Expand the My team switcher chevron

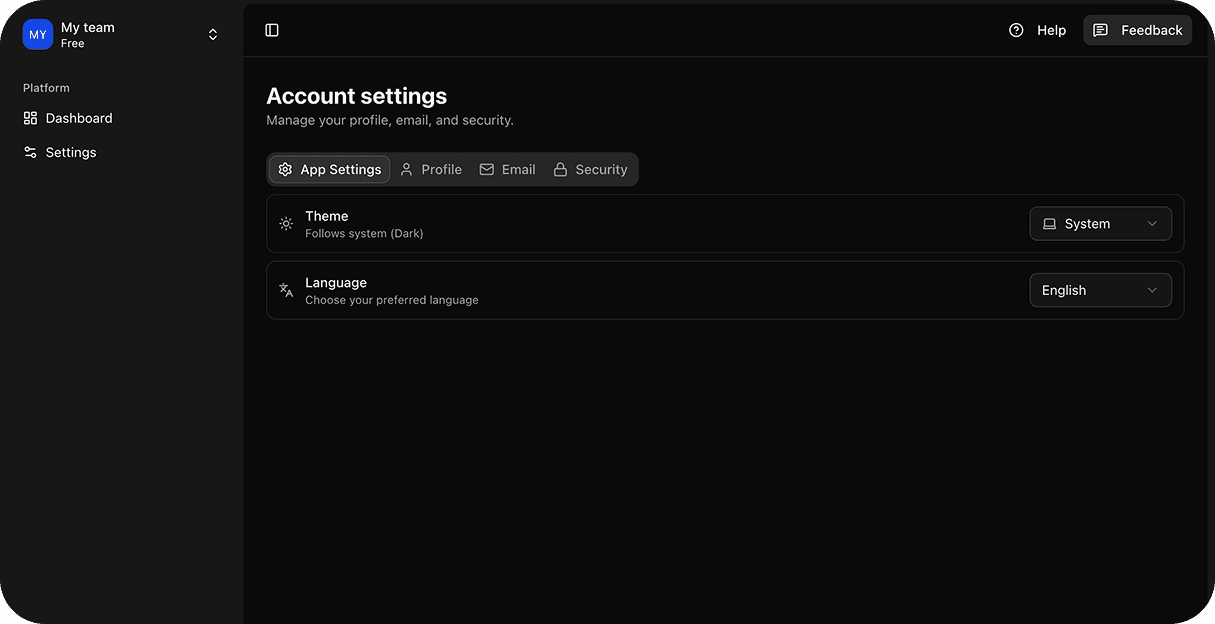click(213, 35)
